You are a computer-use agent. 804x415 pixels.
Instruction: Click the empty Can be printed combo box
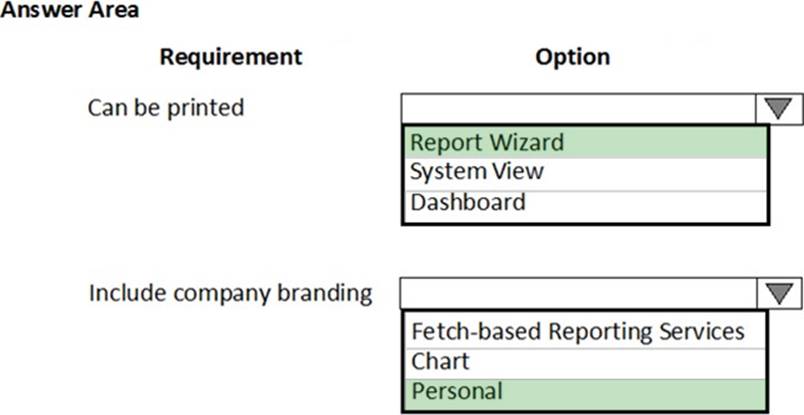578,108
